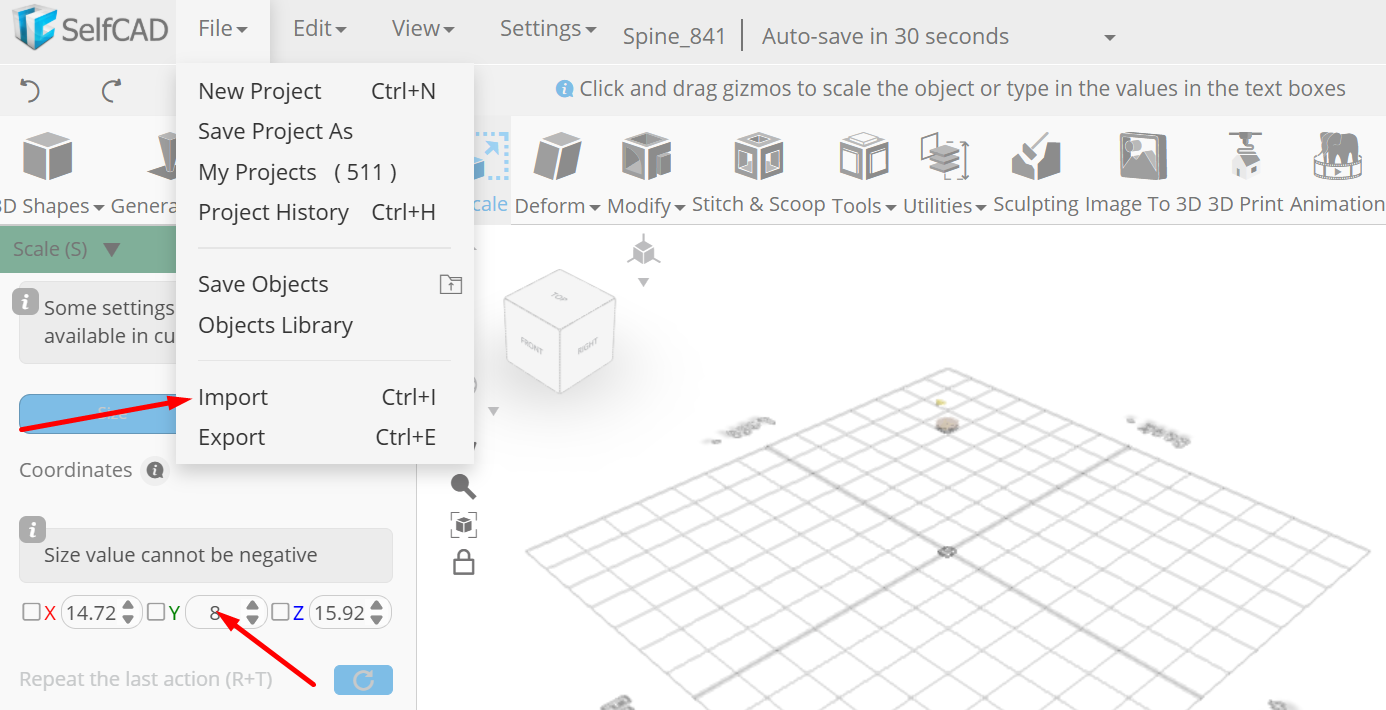Open the View menu
1386x710 pixels.
(x=422, y=29)
